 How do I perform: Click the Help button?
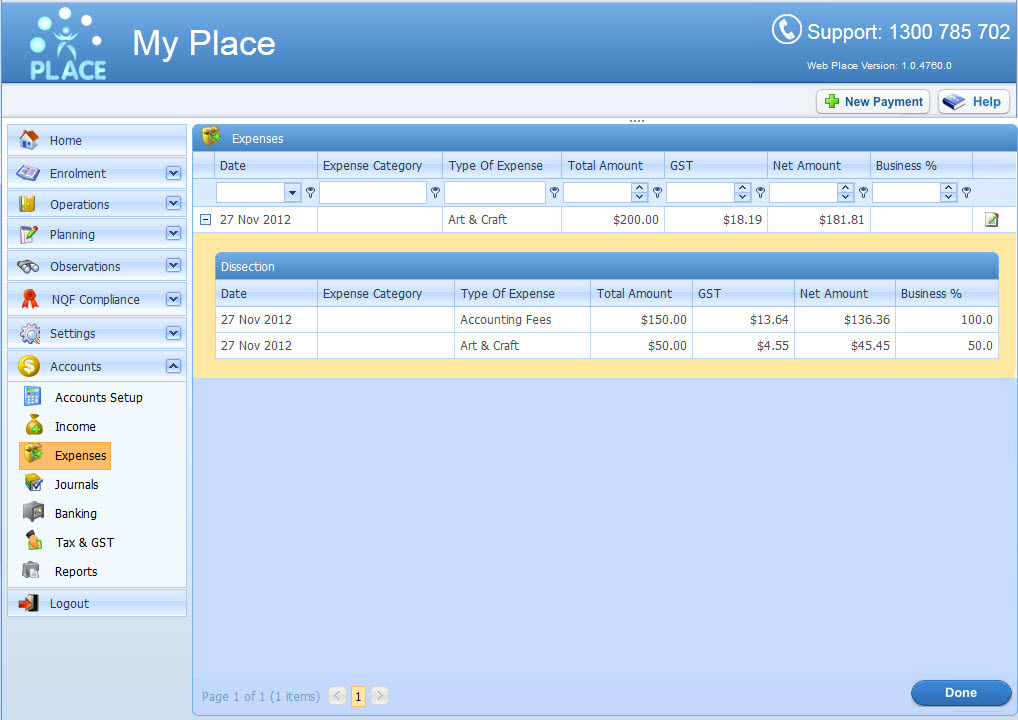tap(974, 102)
